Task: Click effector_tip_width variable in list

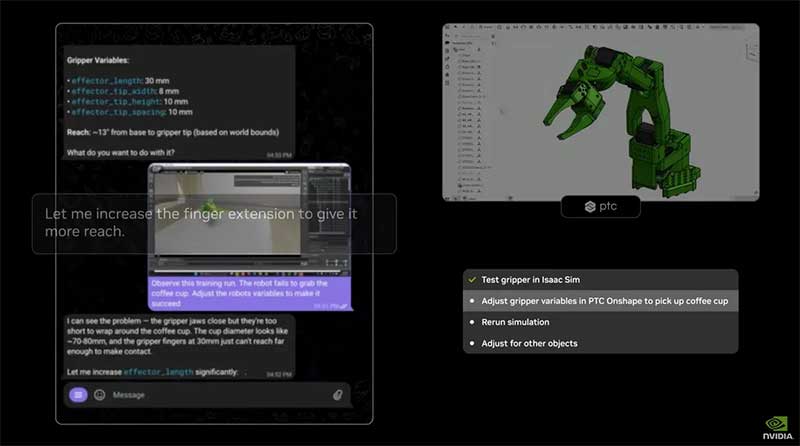Action: click(x=114, y=91)
